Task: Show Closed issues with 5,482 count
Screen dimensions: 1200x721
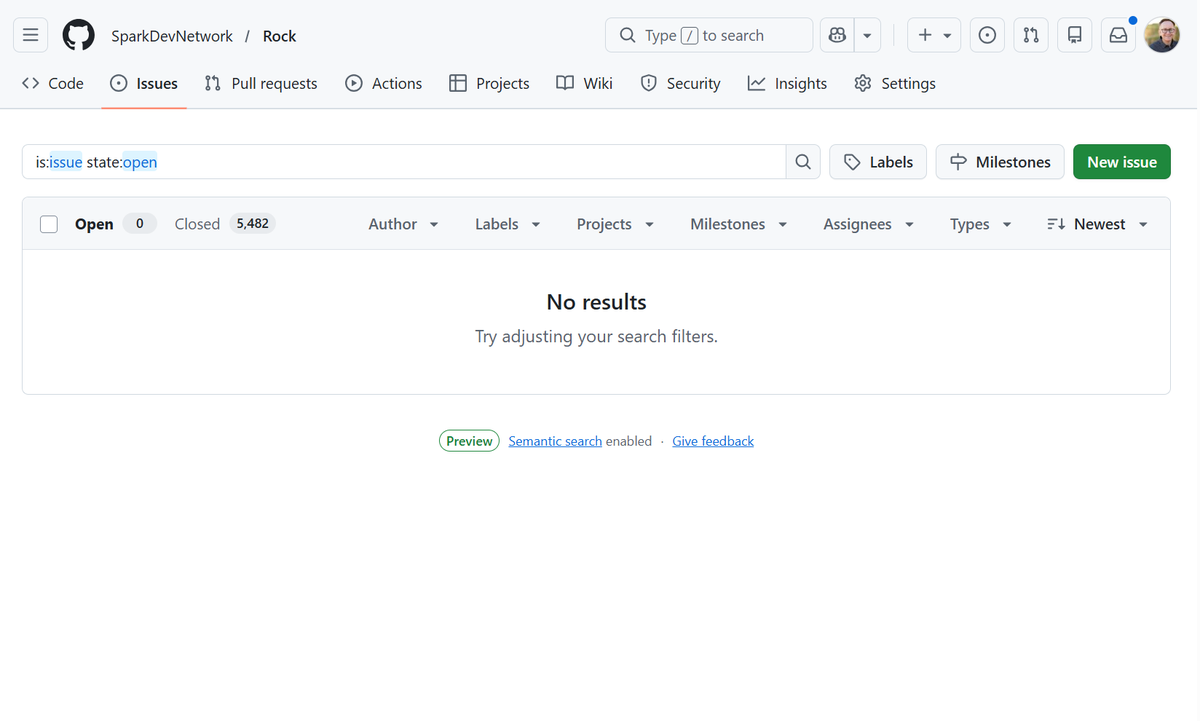Action: coord(225,224)
